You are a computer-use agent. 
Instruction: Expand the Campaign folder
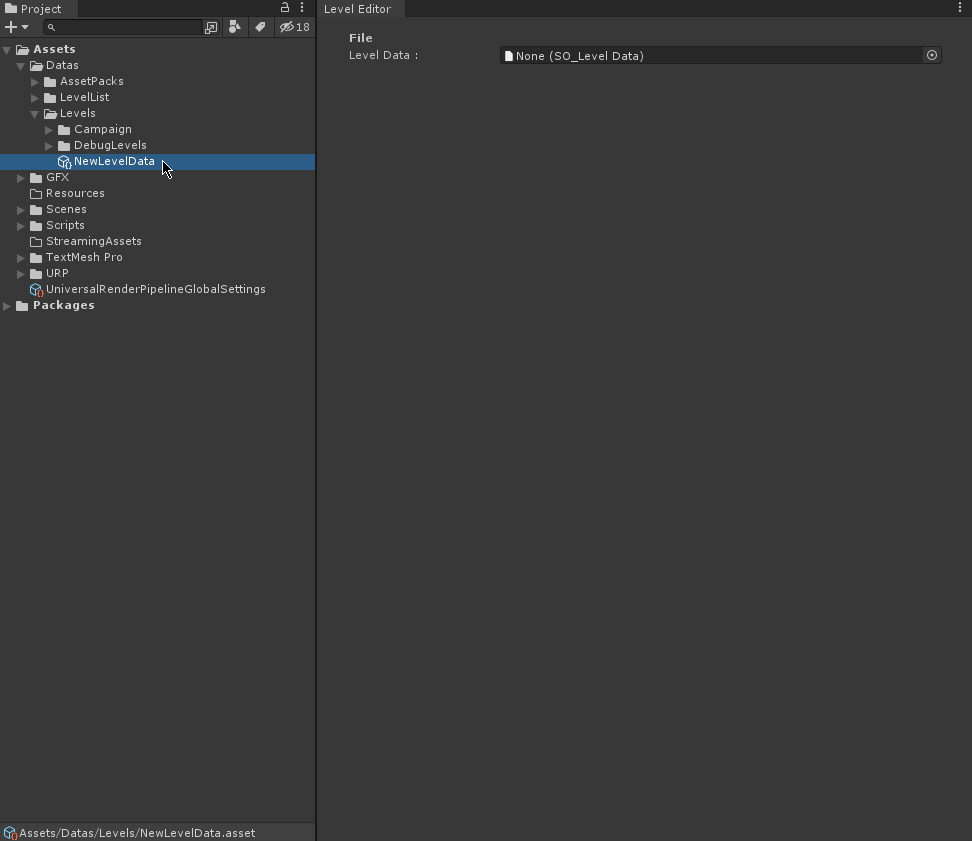pos(49,129)
